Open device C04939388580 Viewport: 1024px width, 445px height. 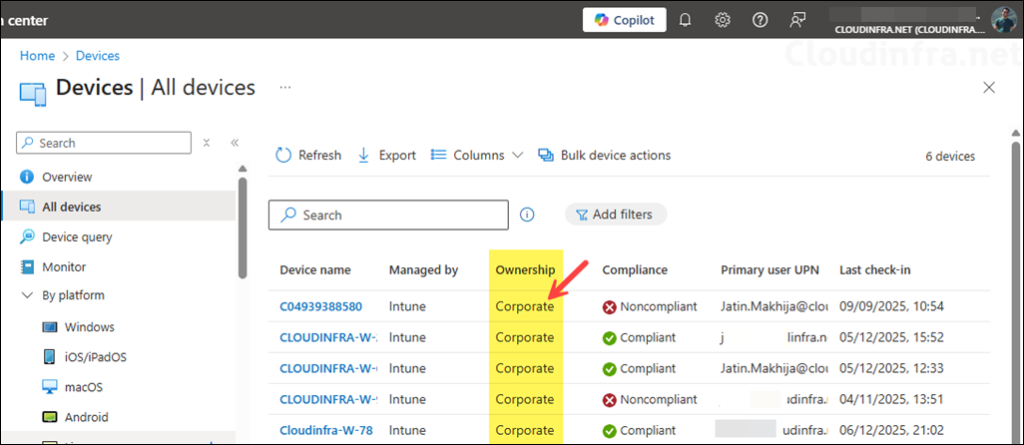(321, 306)
